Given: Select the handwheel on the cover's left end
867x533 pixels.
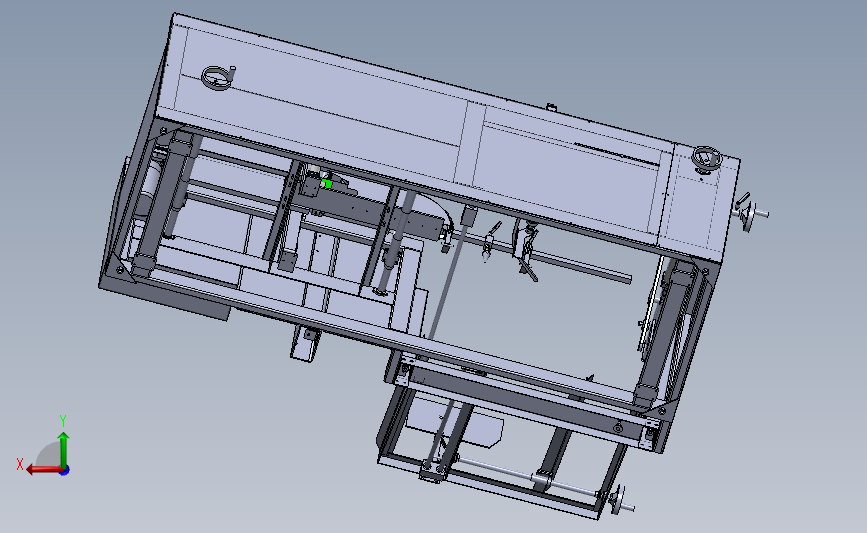Looking at the screenshot, I should [217, 77].
